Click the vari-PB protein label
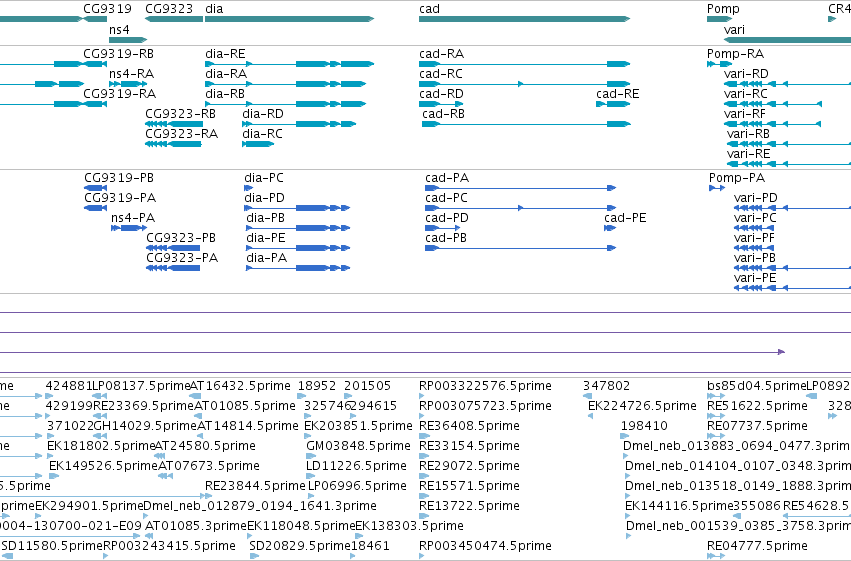This screenshot has width=851, height=561. click(x=755, y=258)
